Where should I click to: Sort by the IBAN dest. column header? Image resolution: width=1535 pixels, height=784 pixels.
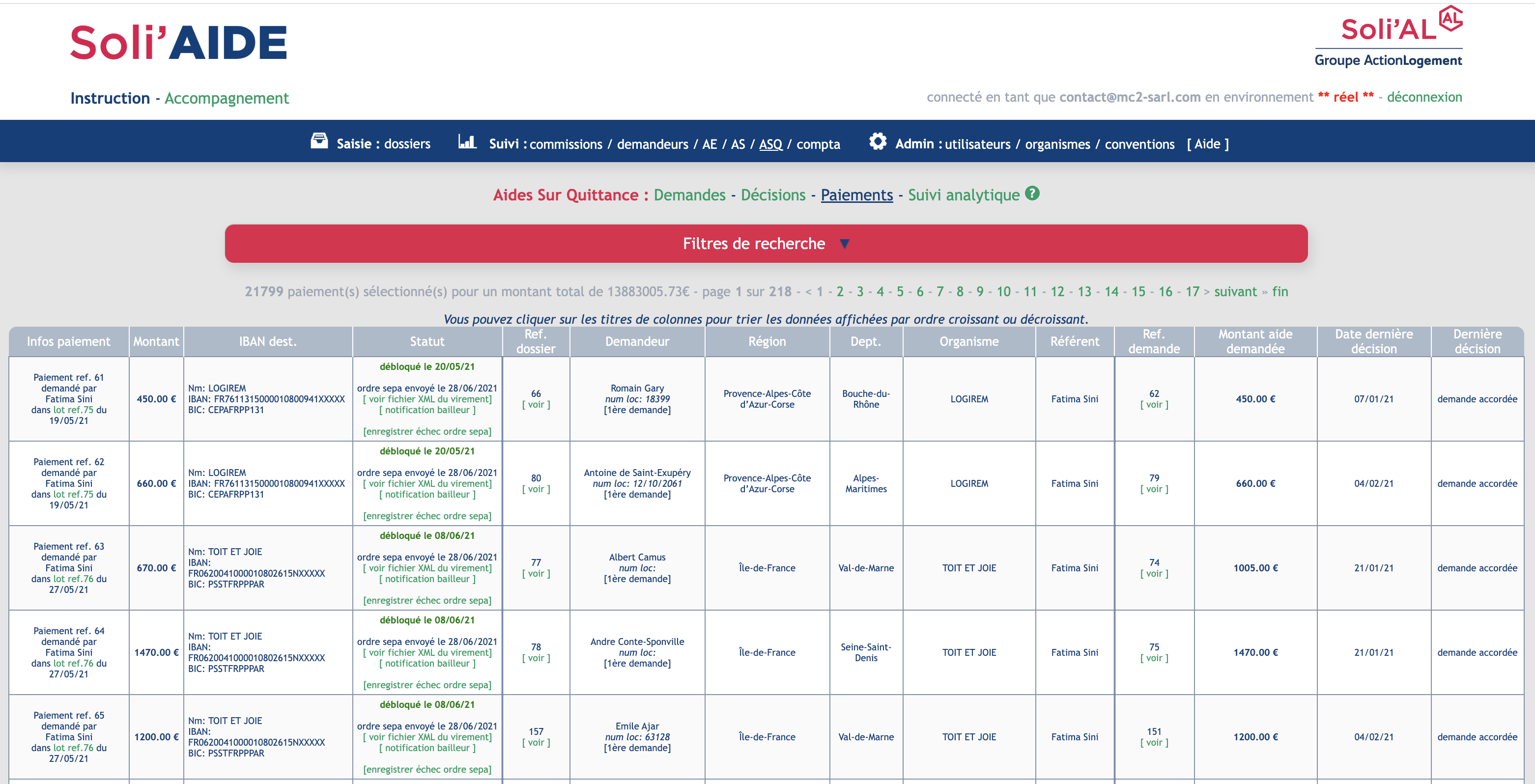(268, 341)
